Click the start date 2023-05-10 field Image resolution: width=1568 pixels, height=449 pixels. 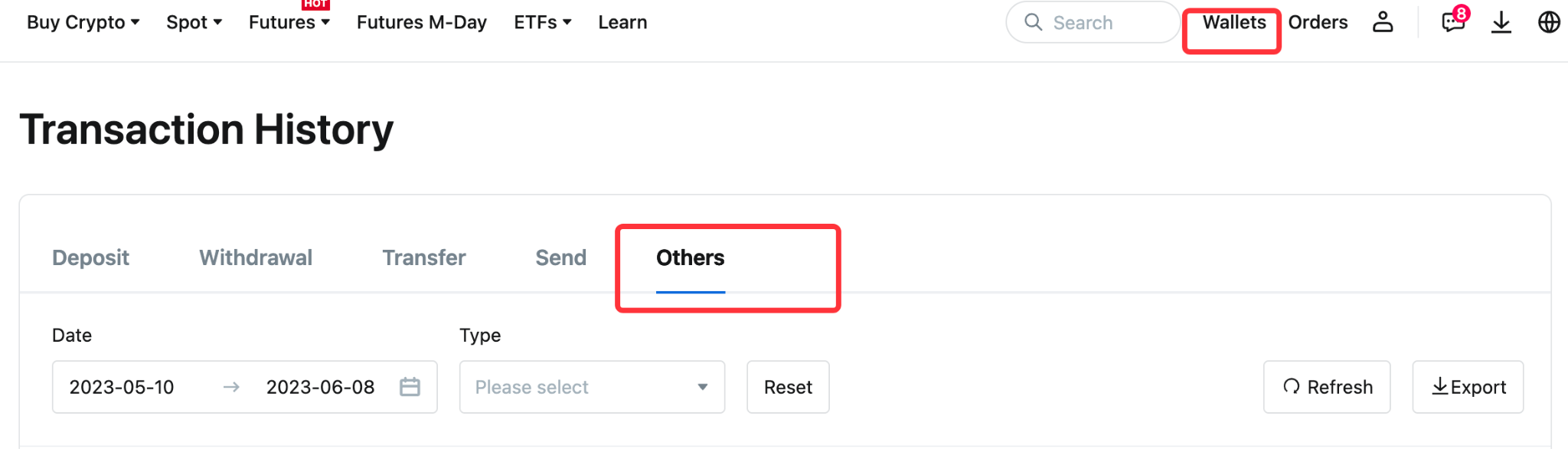[122, 387]
